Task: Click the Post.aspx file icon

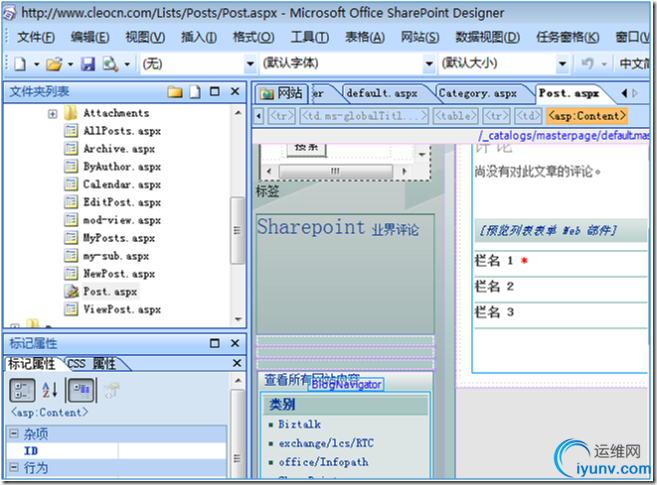Action: coord(71,292)
